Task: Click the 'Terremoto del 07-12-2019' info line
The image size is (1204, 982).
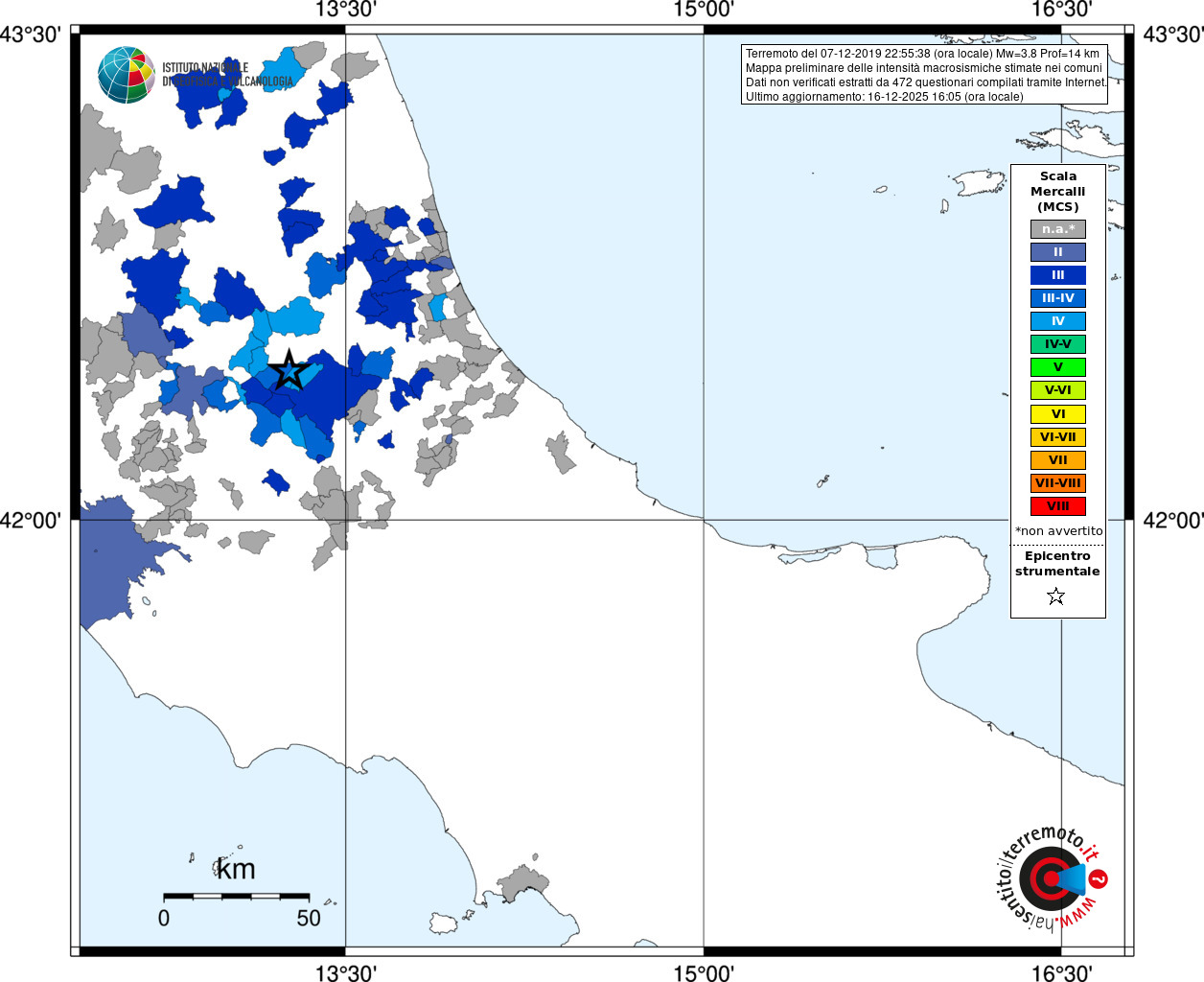Action: coord(922,54)
